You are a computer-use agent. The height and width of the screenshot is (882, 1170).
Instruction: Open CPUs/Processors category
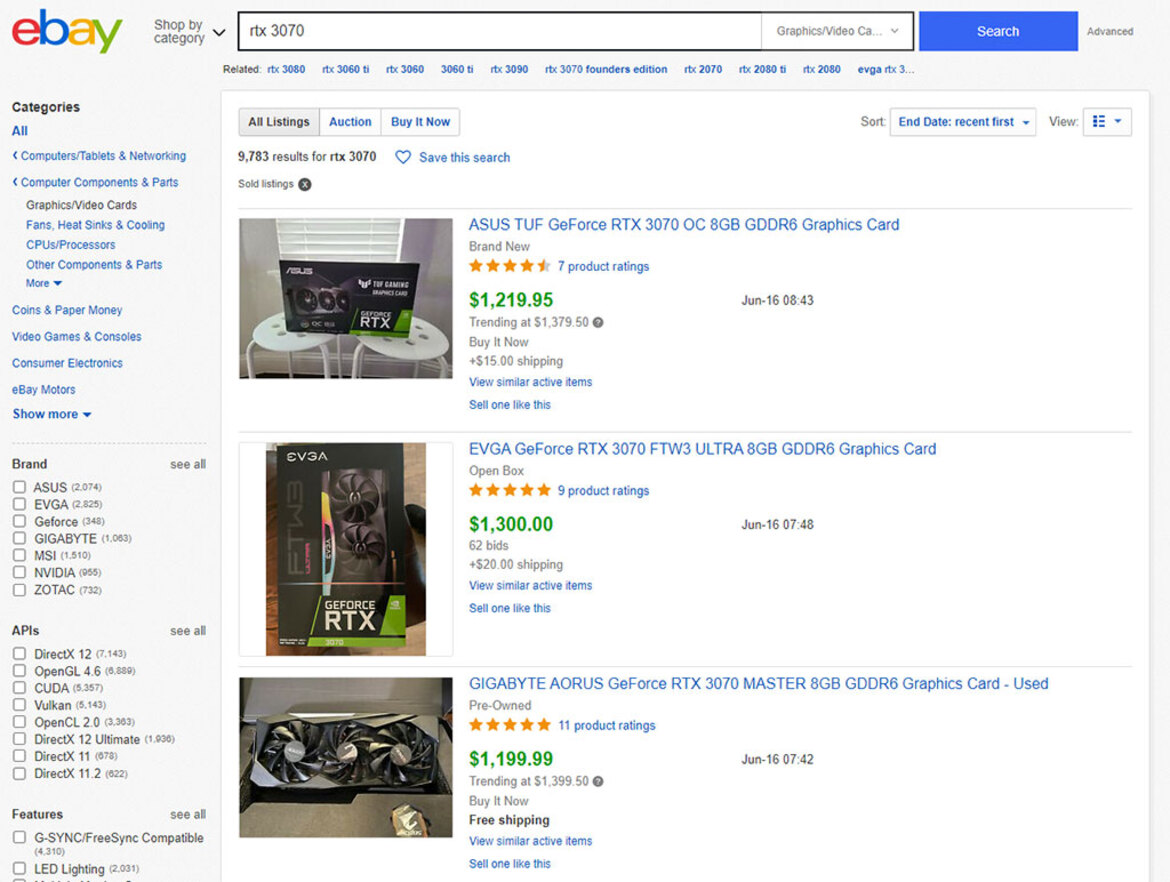[x=71, y=245]
